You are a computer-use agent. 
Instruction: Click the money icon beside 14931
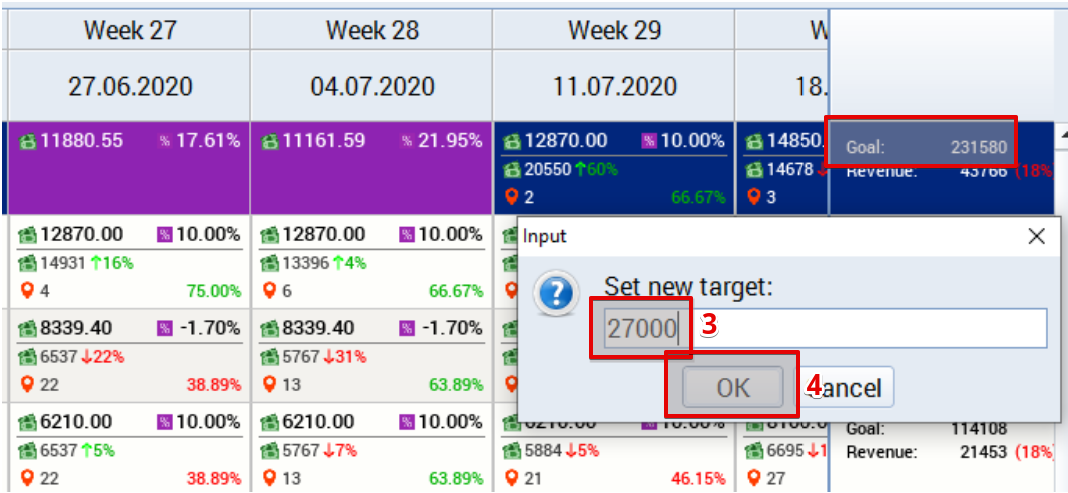coord(27,263)
